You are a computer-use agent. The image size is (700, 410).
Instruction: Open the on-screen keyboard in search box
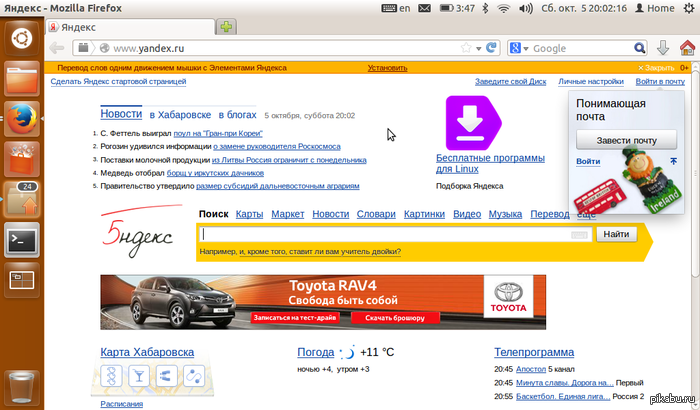point(579,235)
